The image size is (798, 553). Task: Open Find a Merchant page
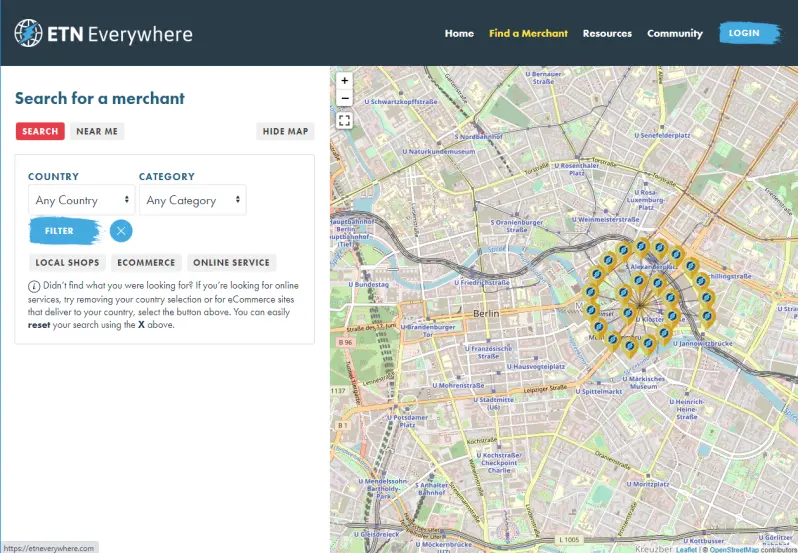[528, 33]
